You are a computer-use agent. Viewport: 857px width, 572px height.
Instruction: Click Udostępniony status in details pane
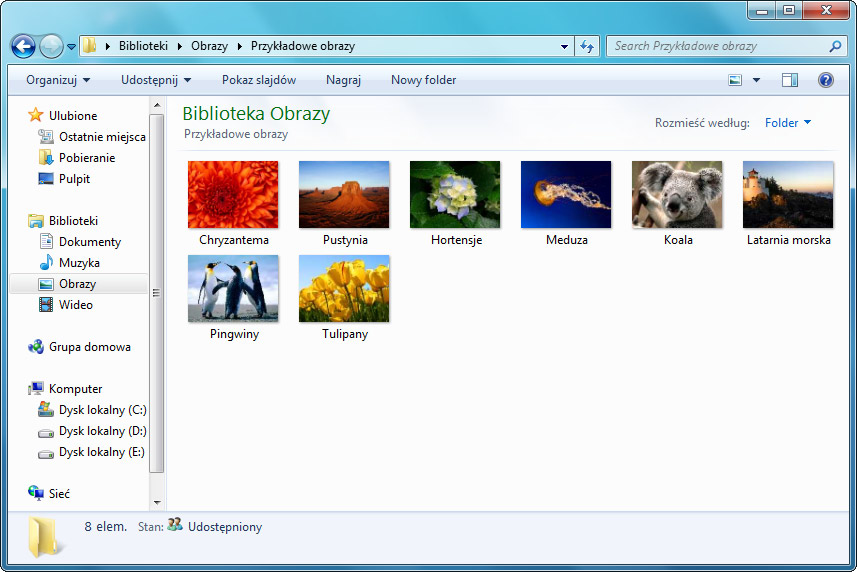coord(225,527)
